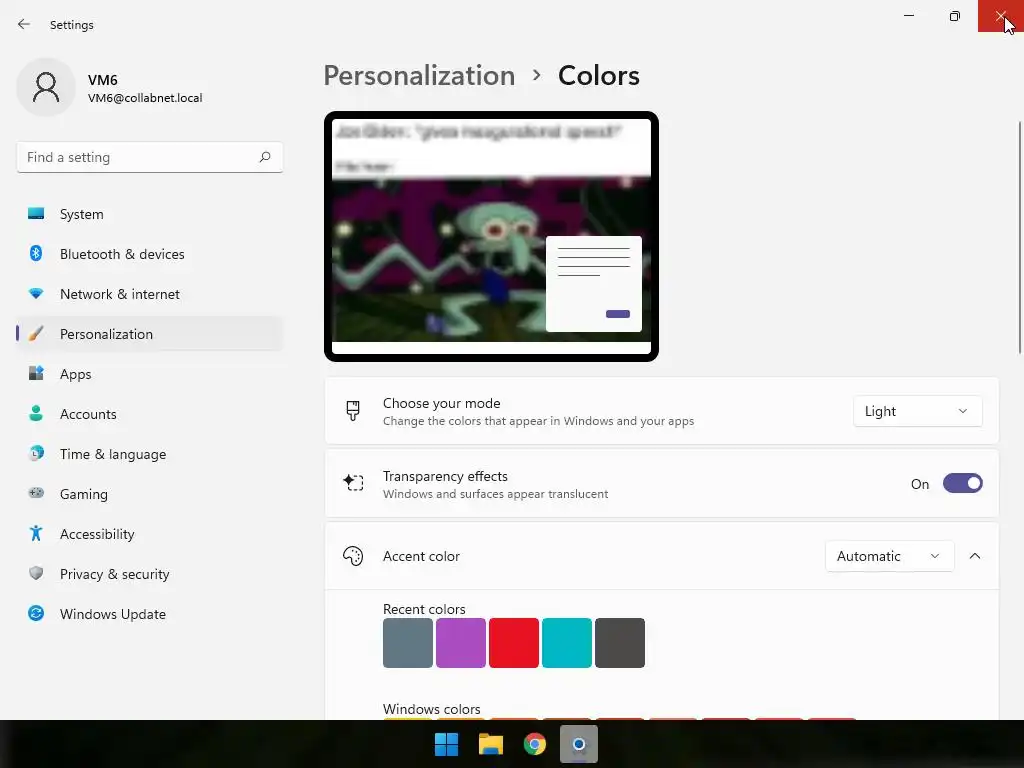Click the Network wifi icon
This screenshot has height=768, width=1024.
(x=36, y=294)
